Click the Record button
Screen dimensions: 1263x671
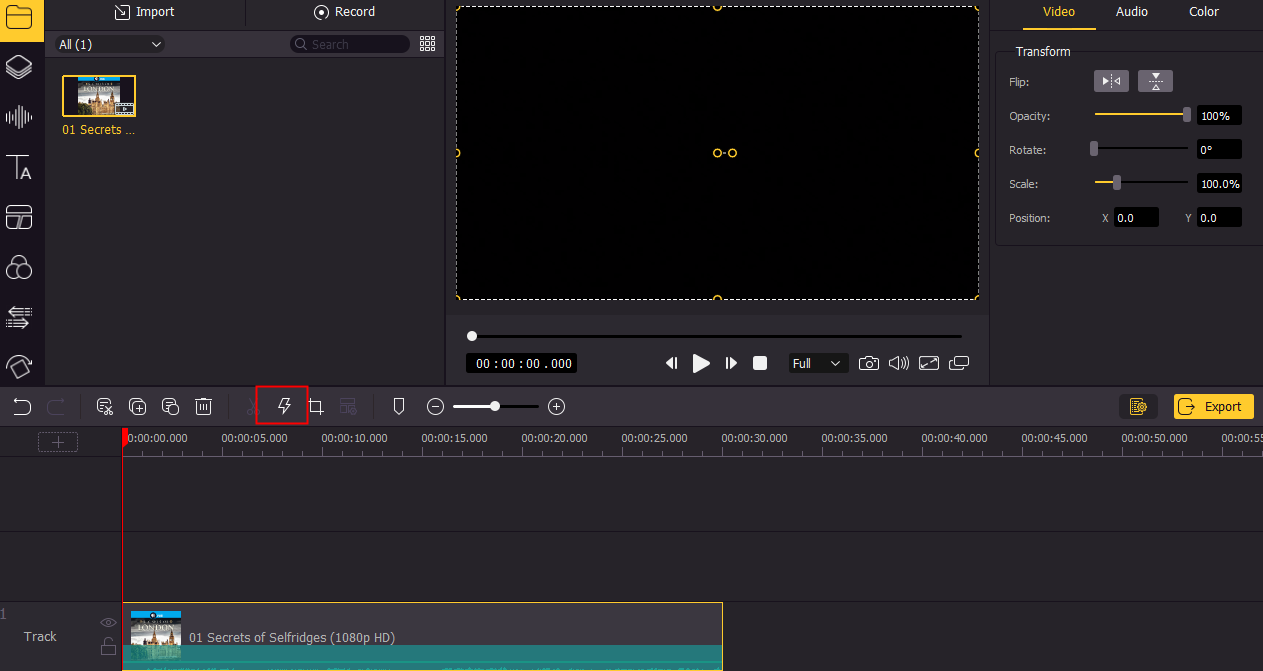pos(345,12)
